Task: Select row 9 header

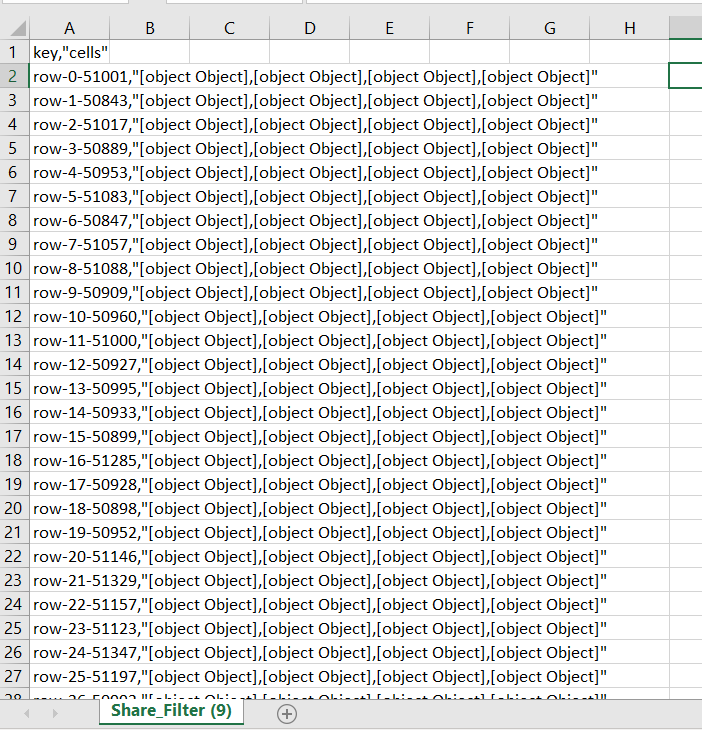Action: tap(14, 244)
